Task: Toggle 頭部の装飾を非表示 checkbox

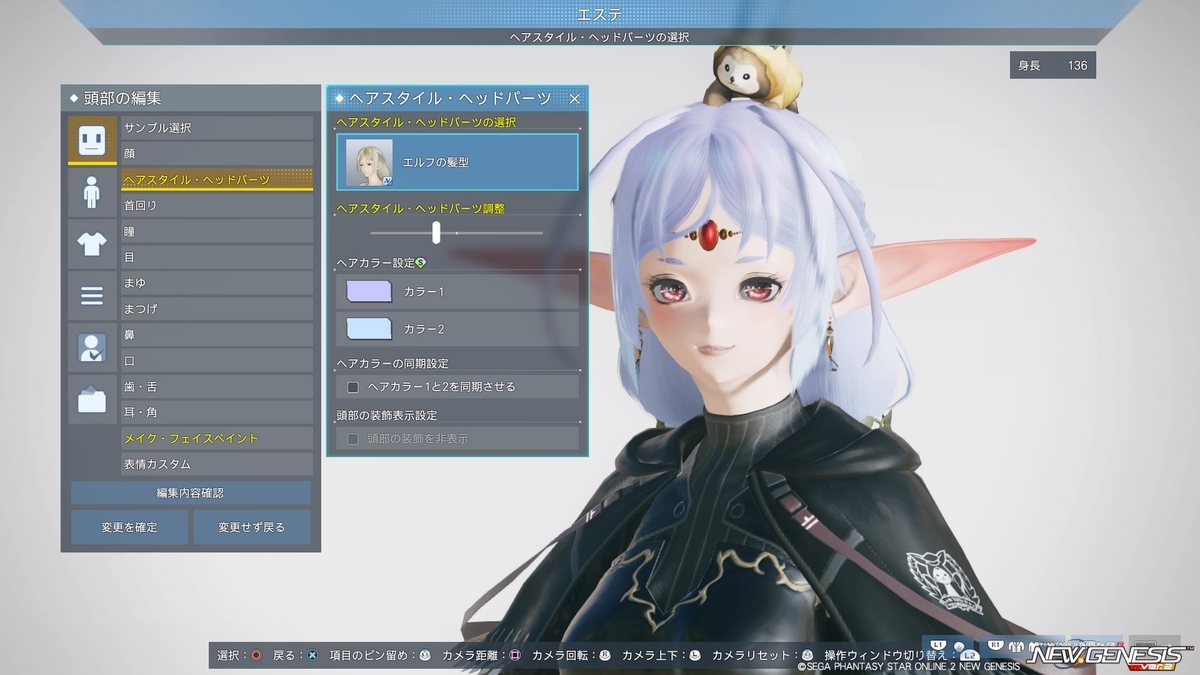Action: tap(353, 439)
